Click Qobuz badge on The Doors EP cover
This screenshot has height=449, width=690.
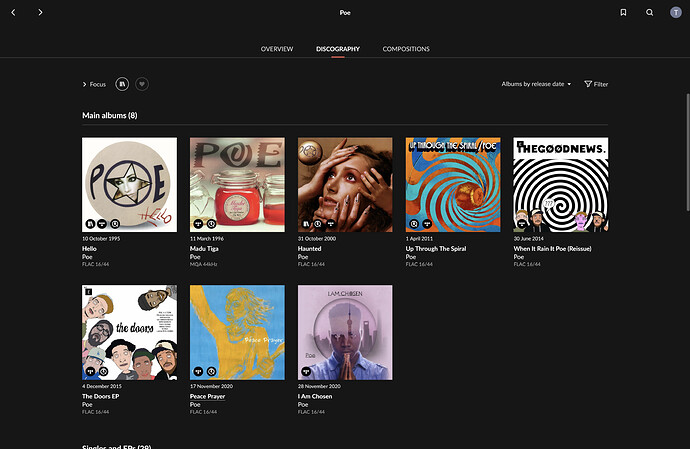click(x=103, y=372)
